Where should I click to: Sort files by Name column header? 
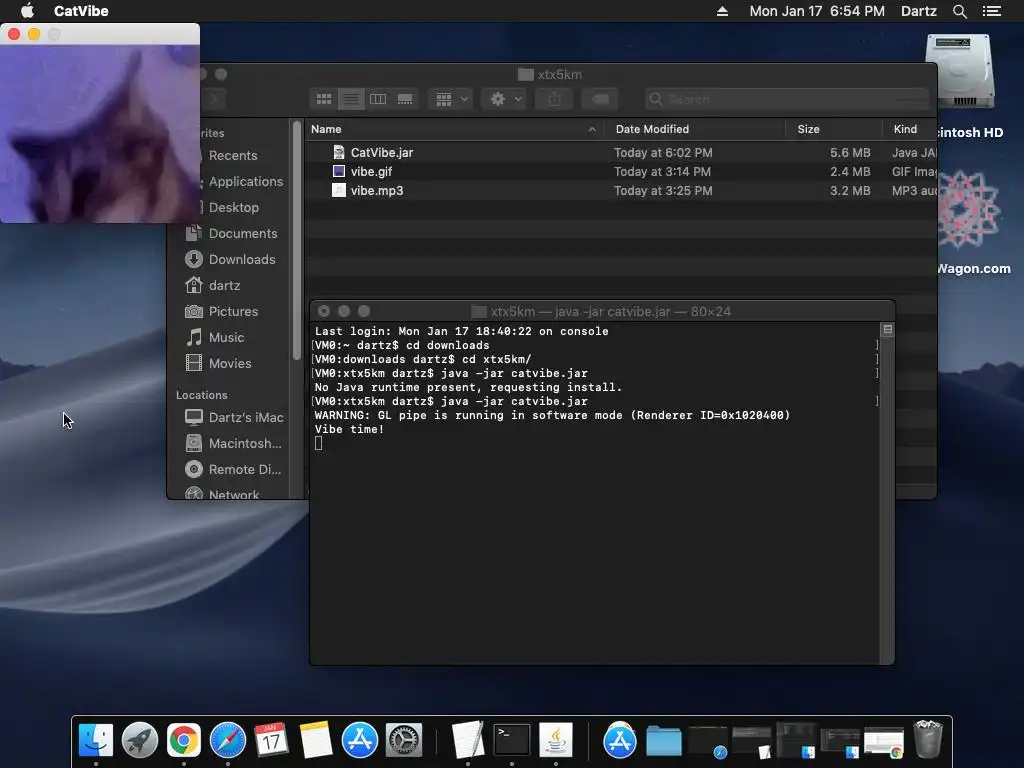click(x=453, y=129)
